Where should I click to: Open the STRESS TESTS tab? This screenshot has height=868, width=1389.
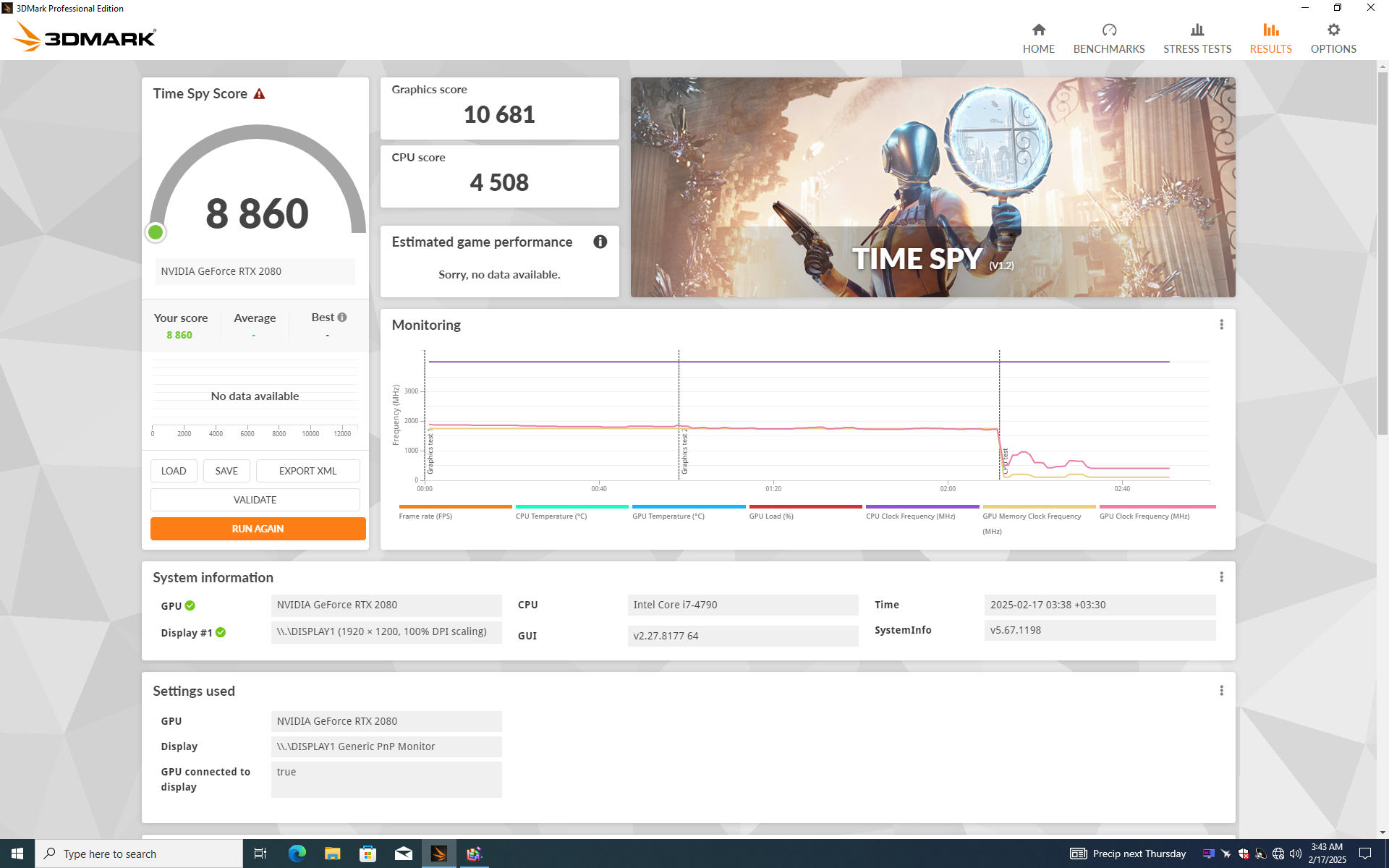[x=1197, y=38]
